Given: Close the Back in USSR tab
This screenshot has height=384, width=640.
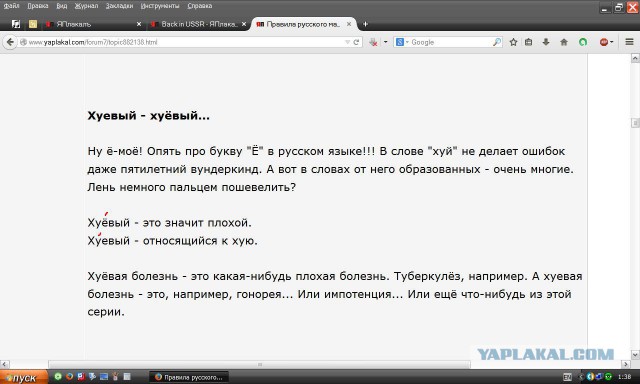Looking at the screenshot, I should 244,24.
